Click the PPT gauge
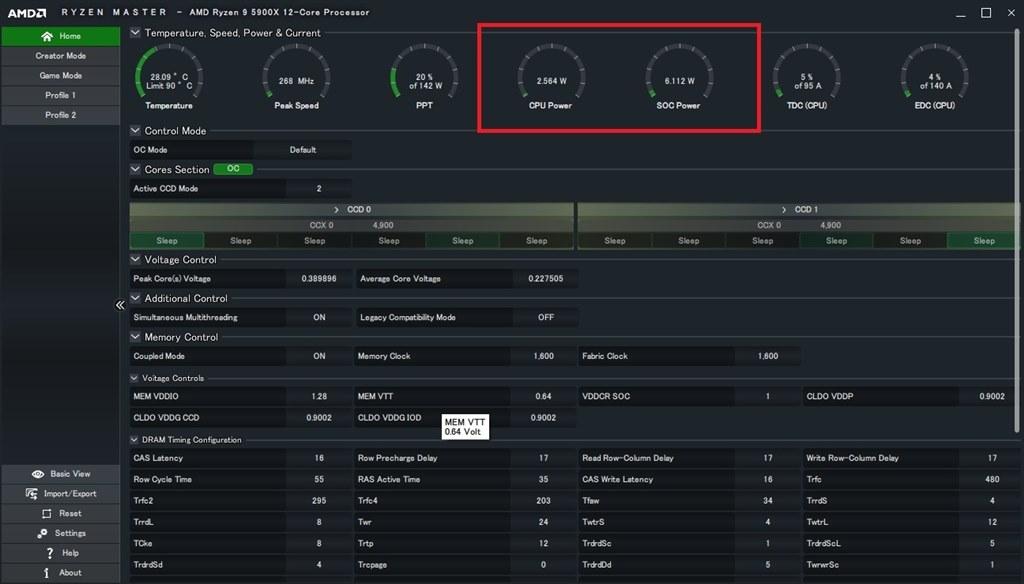Screen dimensions: 1024x584 (x=424, y=76)
